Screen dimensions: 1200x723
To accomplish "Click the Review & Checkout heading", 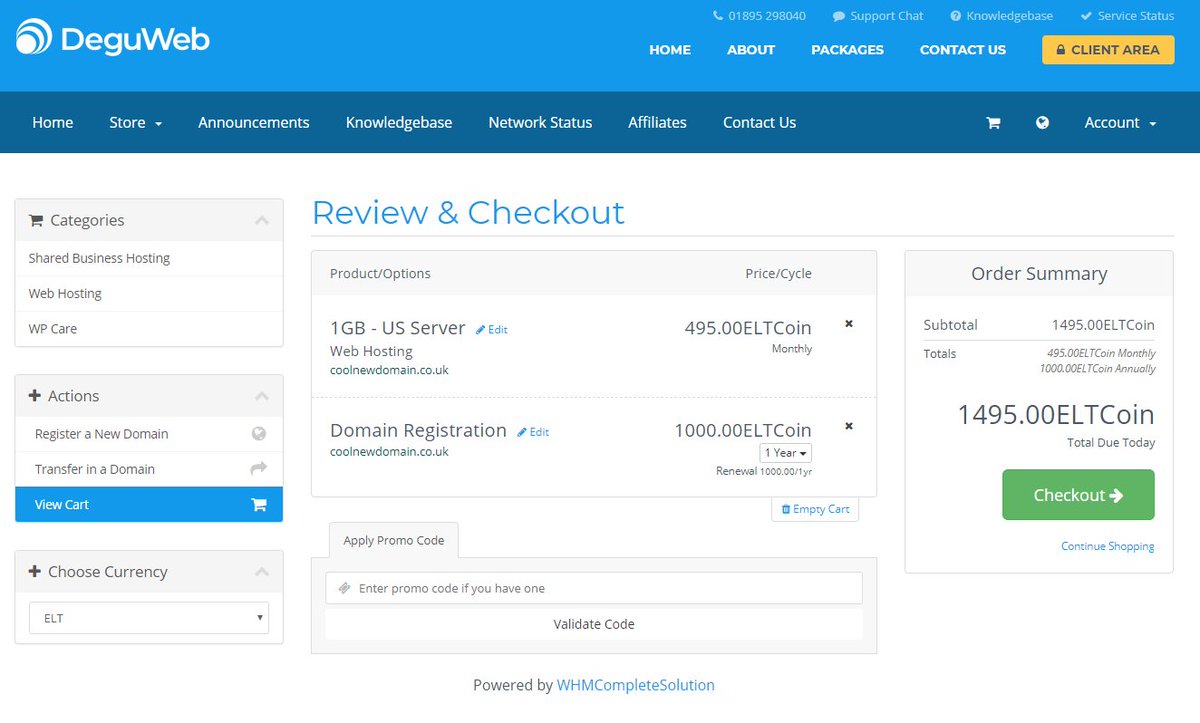I will (x=468, y=212).
